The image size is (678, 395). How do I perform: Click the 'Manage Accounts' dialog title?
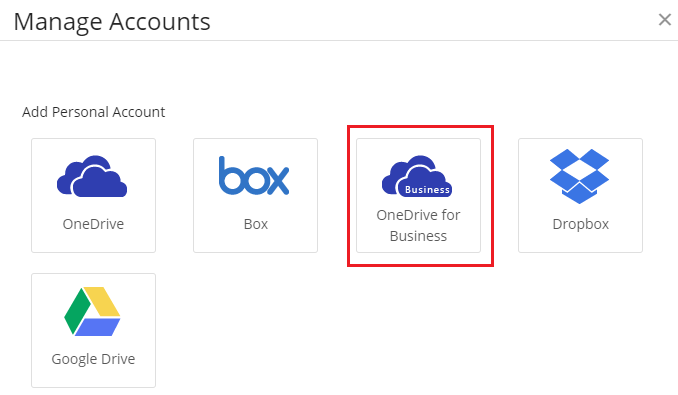coord(112,22)
